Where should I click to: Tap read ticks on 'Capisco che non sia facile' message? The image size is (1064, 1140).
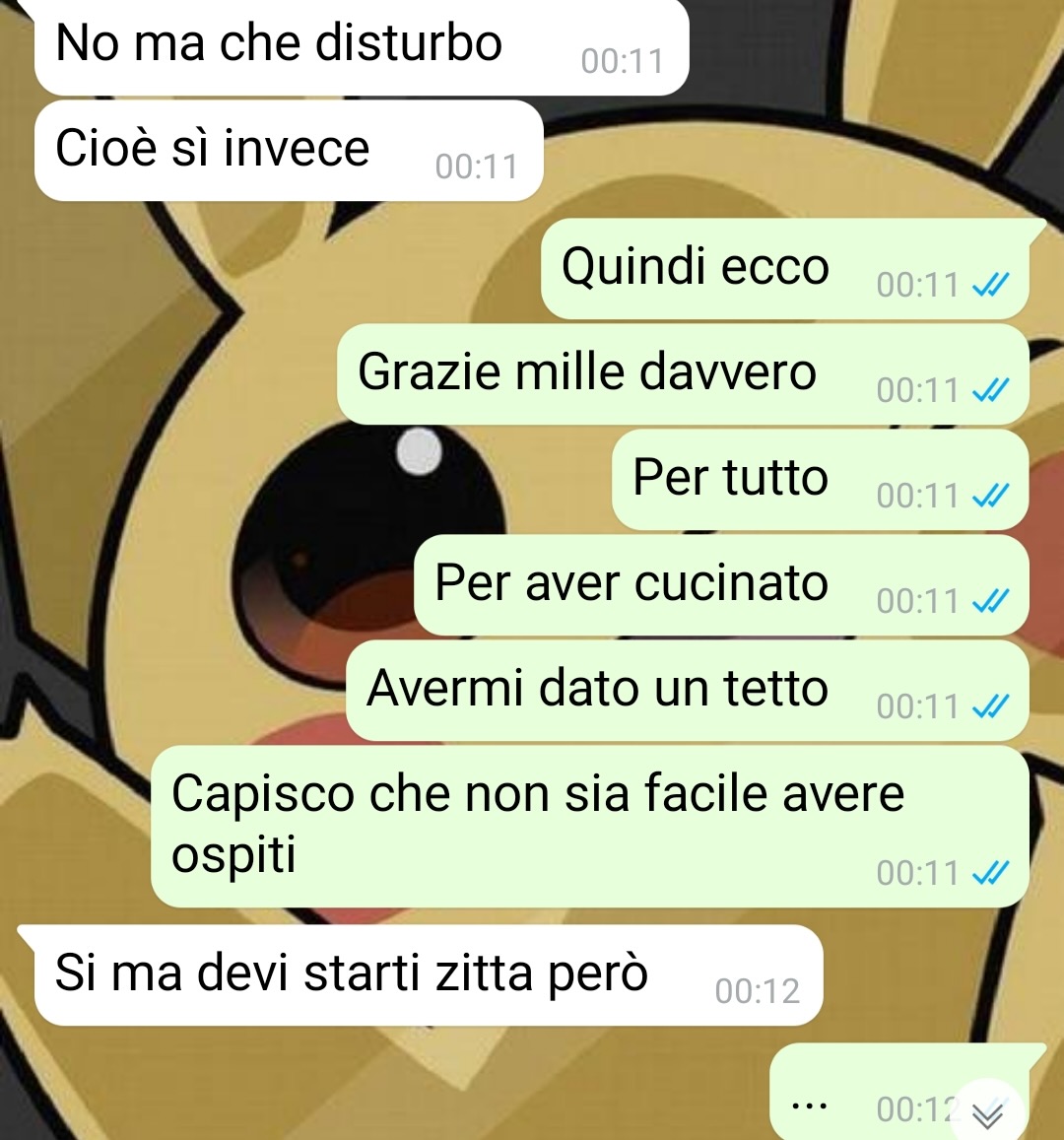pos(990,872)
